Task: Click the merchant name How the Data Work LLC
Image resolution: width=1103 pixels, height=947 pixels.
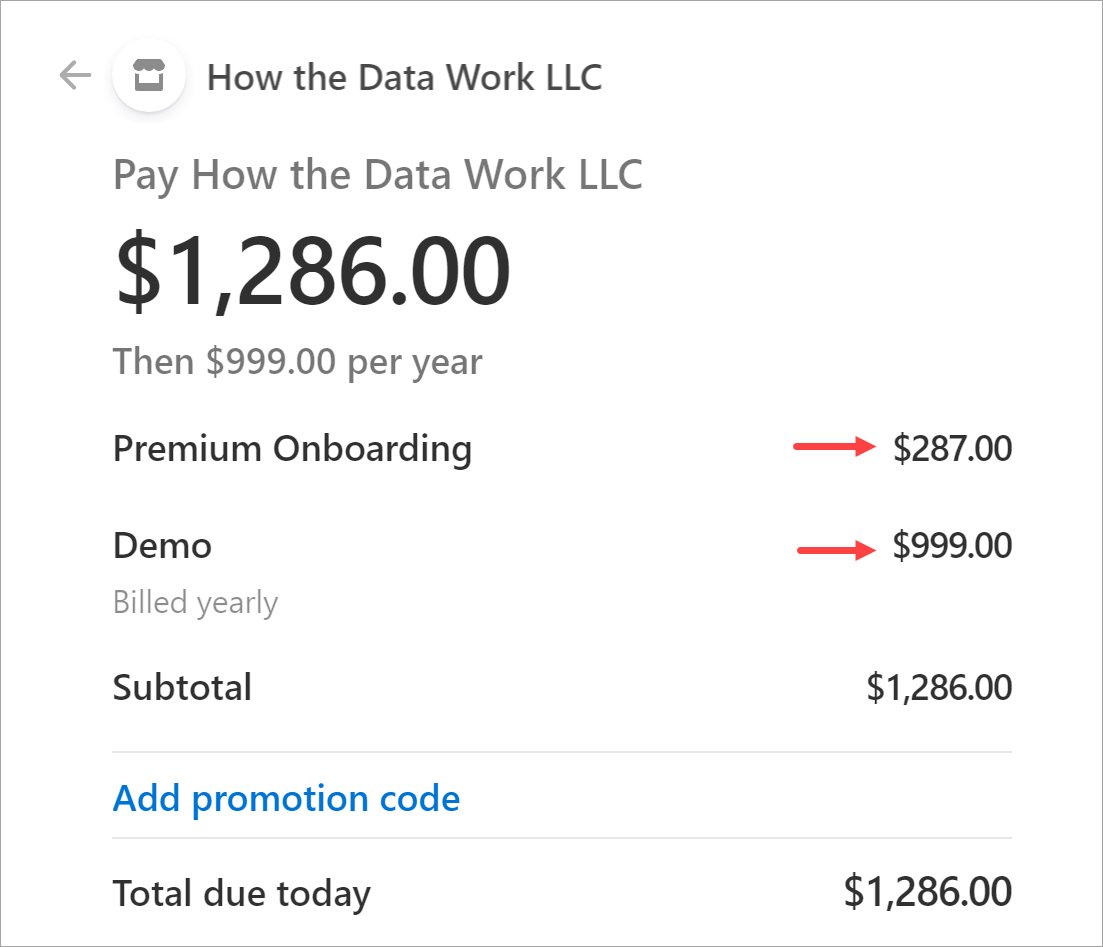Action: (405, 76)
